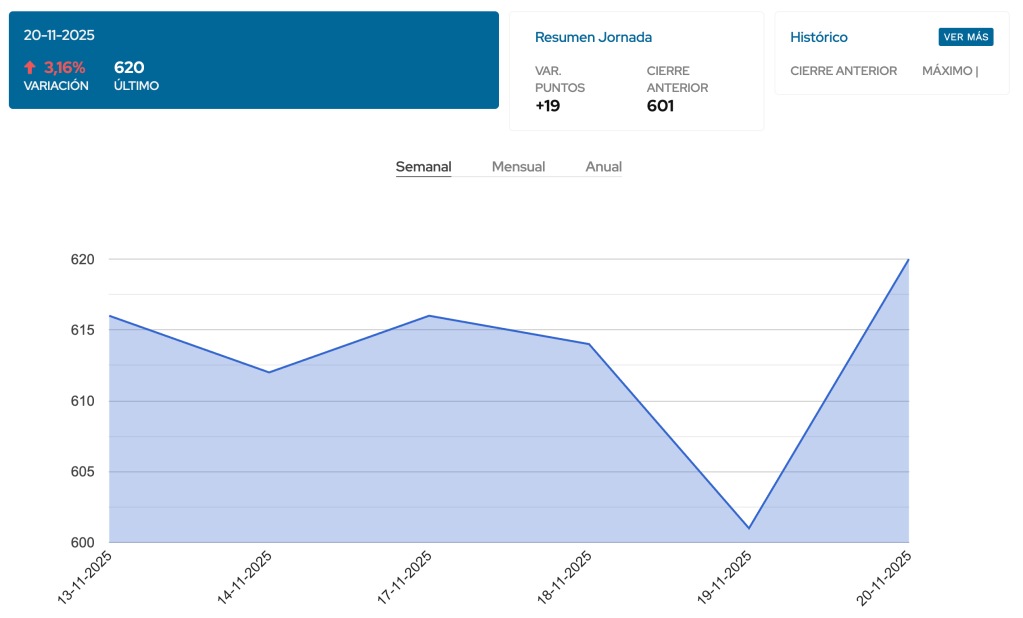This screenshot has width=1023, height=618.
Task: Open the Anual tab
Action: coord(603,167)
